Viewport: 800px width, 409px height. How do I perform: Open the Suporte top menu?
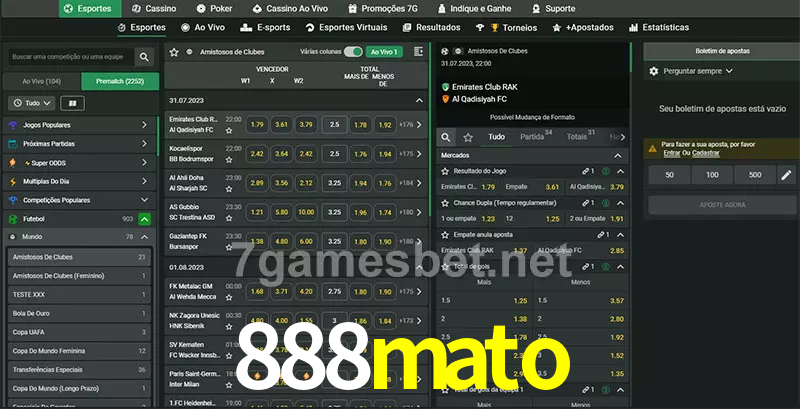tap(553, 9)
